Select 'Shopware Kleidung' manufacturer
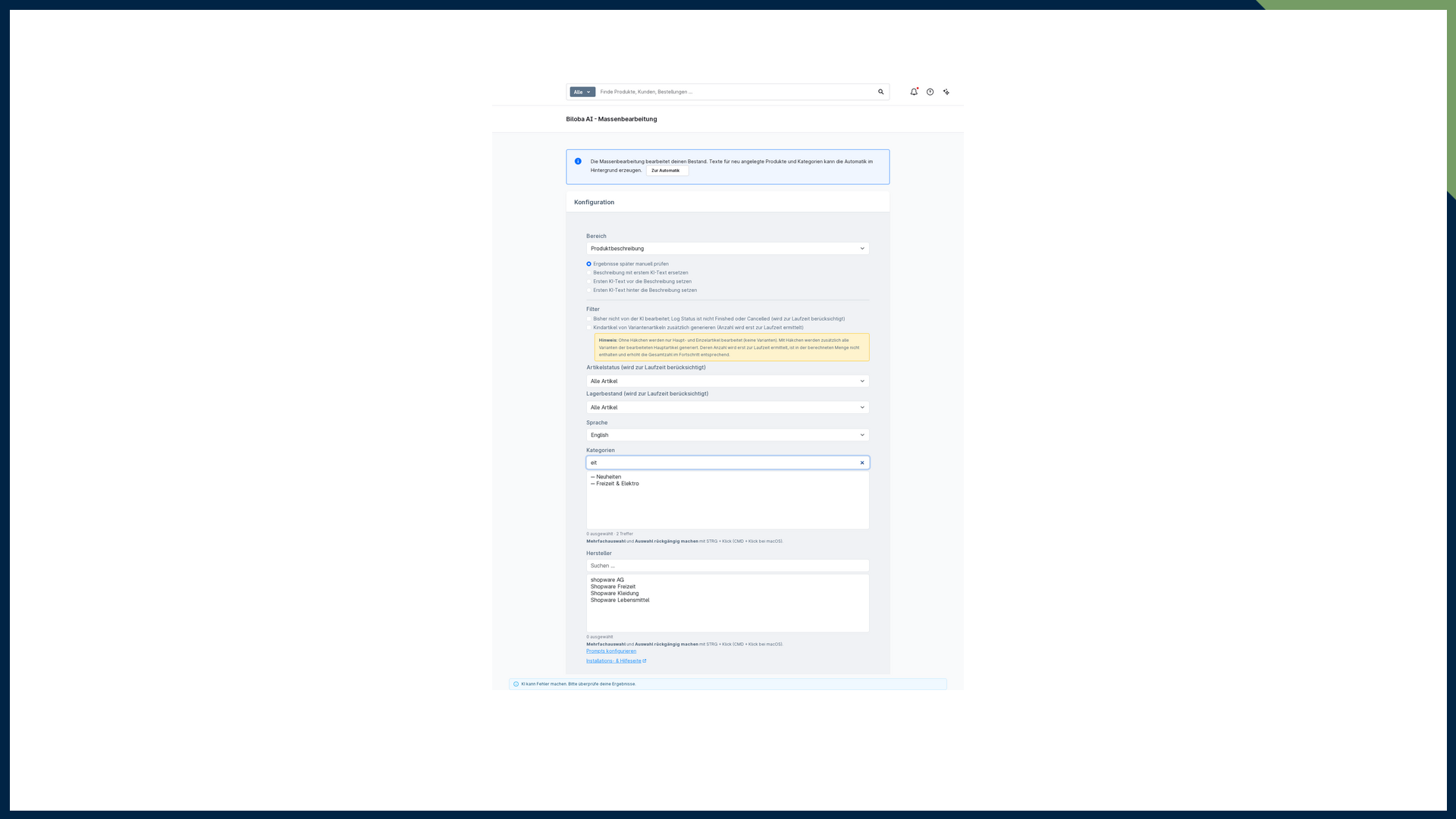The image size is (1456, 819). 614,594
